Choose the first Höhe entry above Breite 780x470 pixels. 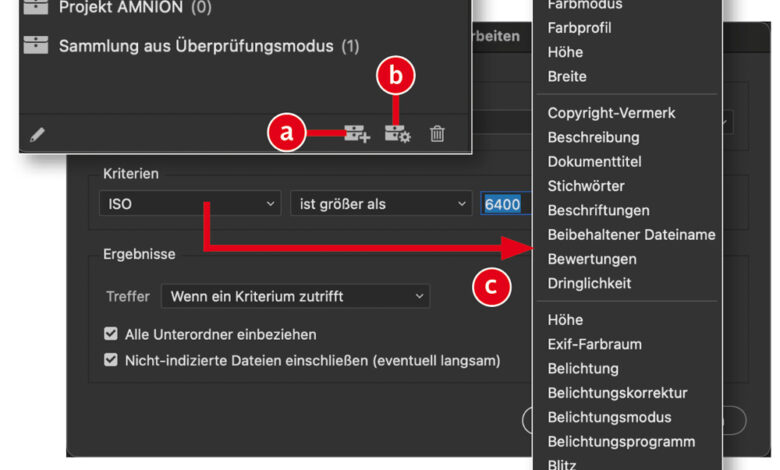pyautogui.click(x=565, y=52)
